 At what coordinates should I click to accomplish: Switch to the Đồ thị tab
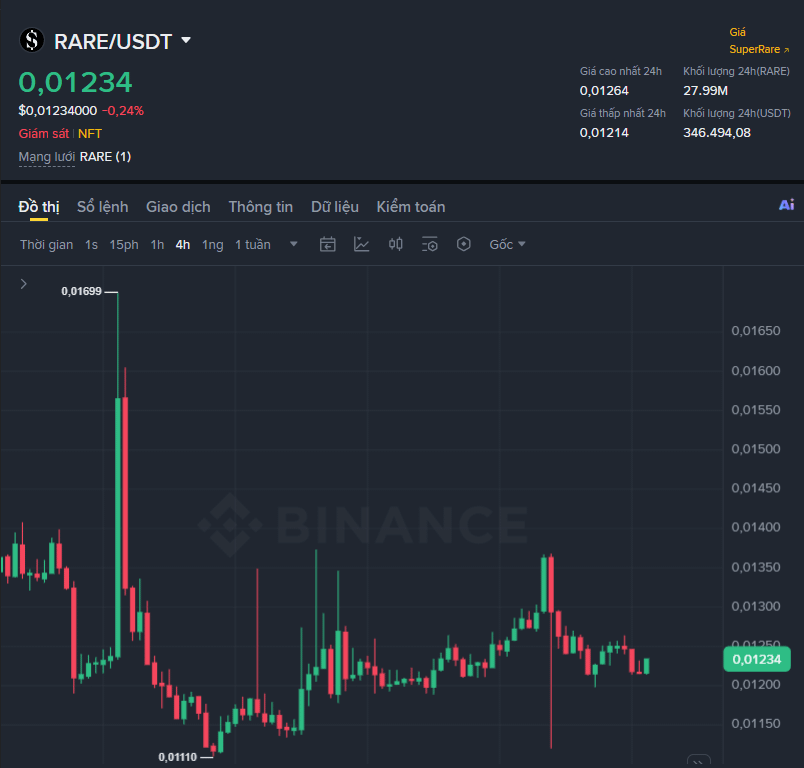coord(39,207)
